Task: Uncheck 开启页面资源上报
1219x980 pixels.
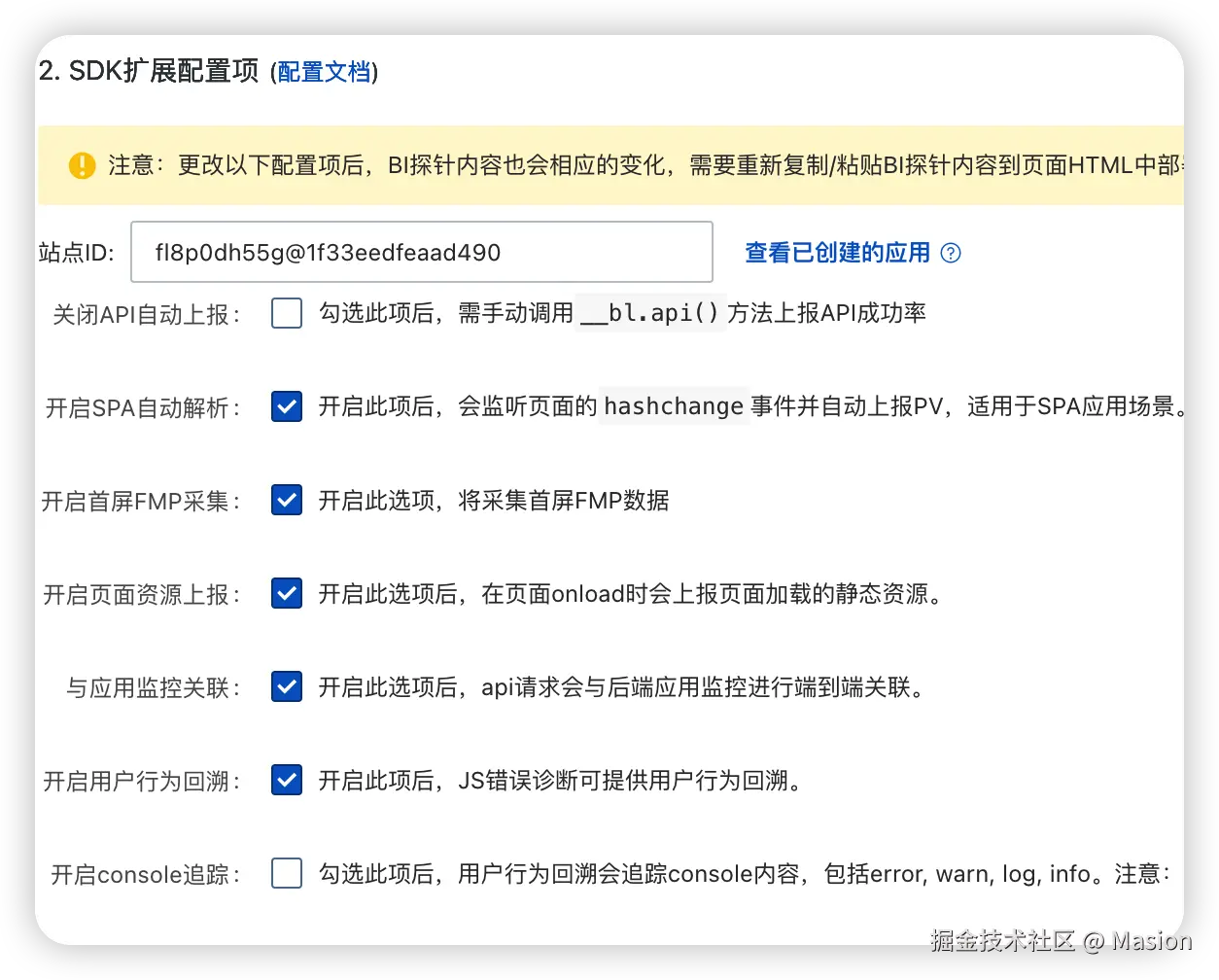Action: click(286, 593)
